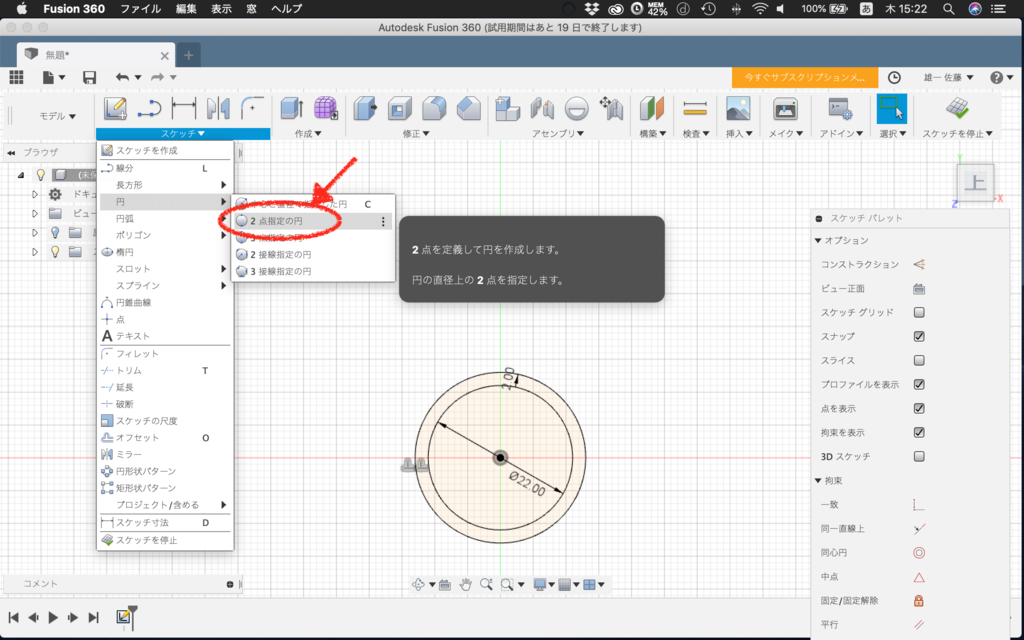The width and height of the screenshot is (1024, 640).
Task: Open the ファイル menu in menu bar
Action: pyautogui.click(x=140, y=8)
